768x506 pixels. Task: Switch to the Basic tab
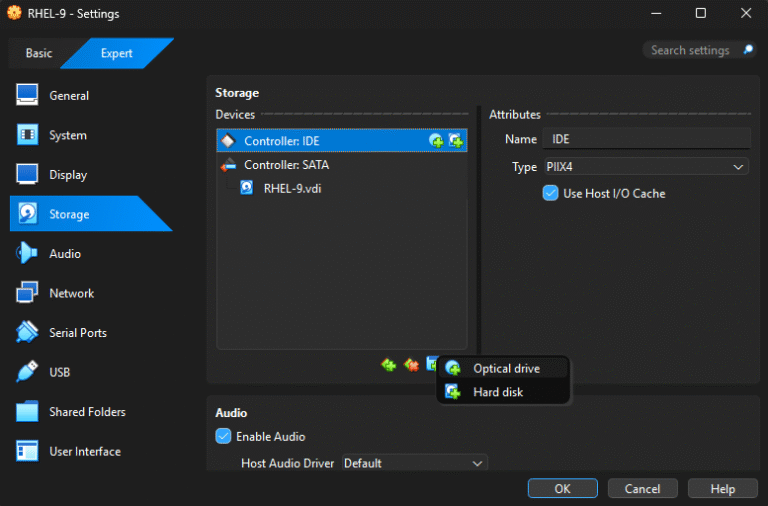(x=39, y=54)
